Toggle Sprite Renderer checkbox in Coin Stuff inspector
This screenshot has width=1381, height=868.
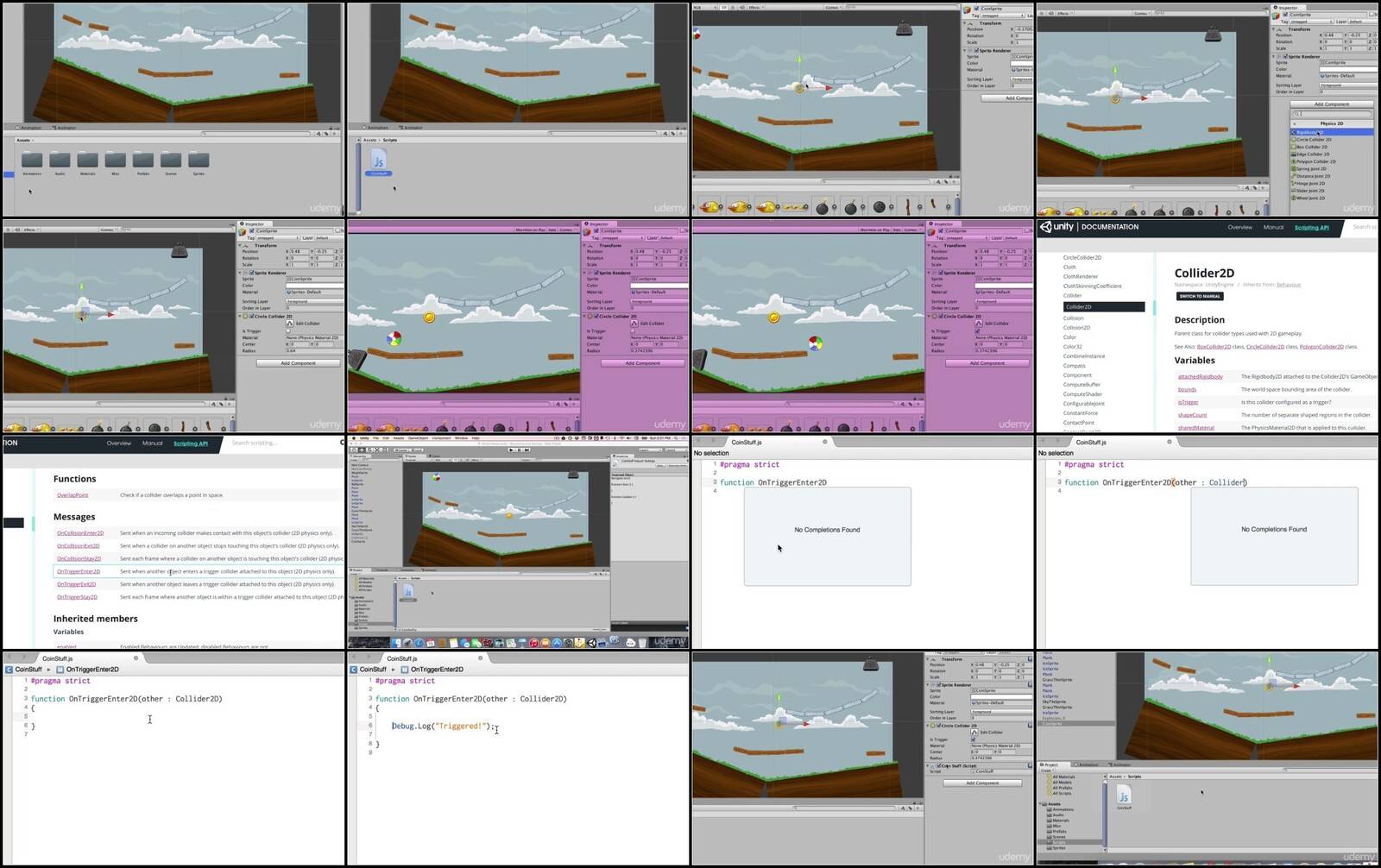click(x=939, y=685)
